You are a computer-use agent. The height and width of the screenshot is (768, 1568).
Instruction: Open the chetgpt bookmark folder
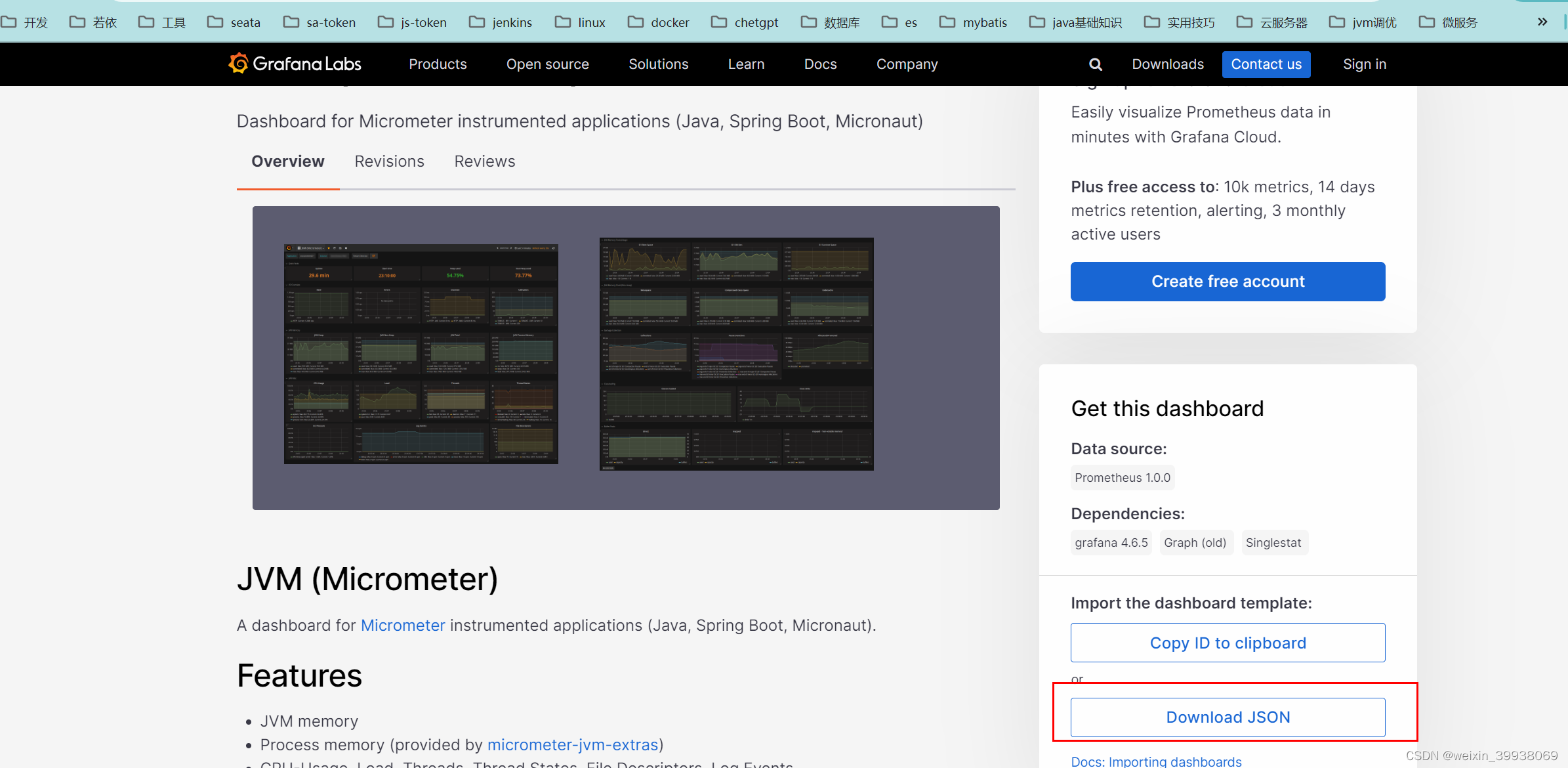point(745,22)
